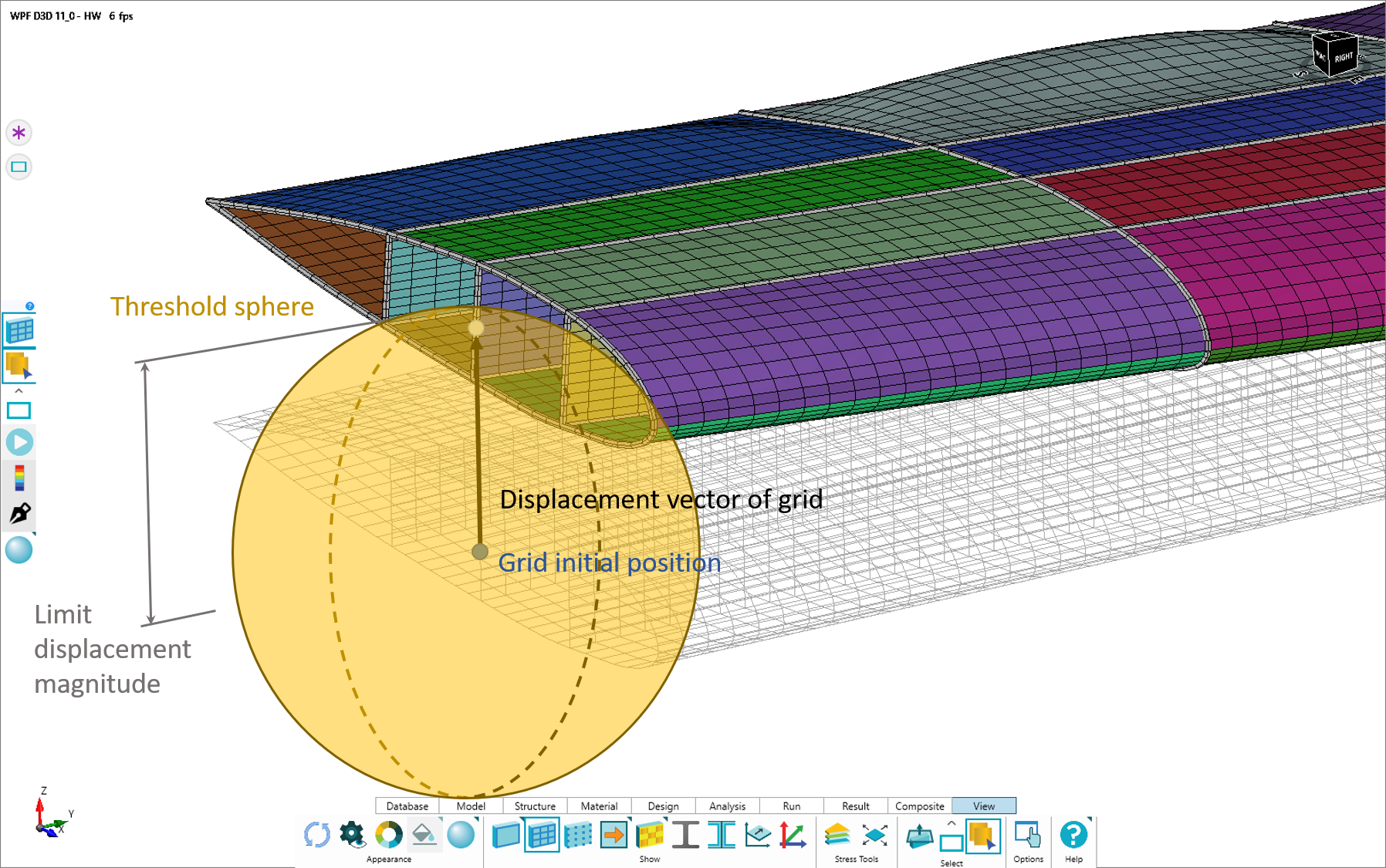Click the purple asterisk button at left

pos(19,133)
